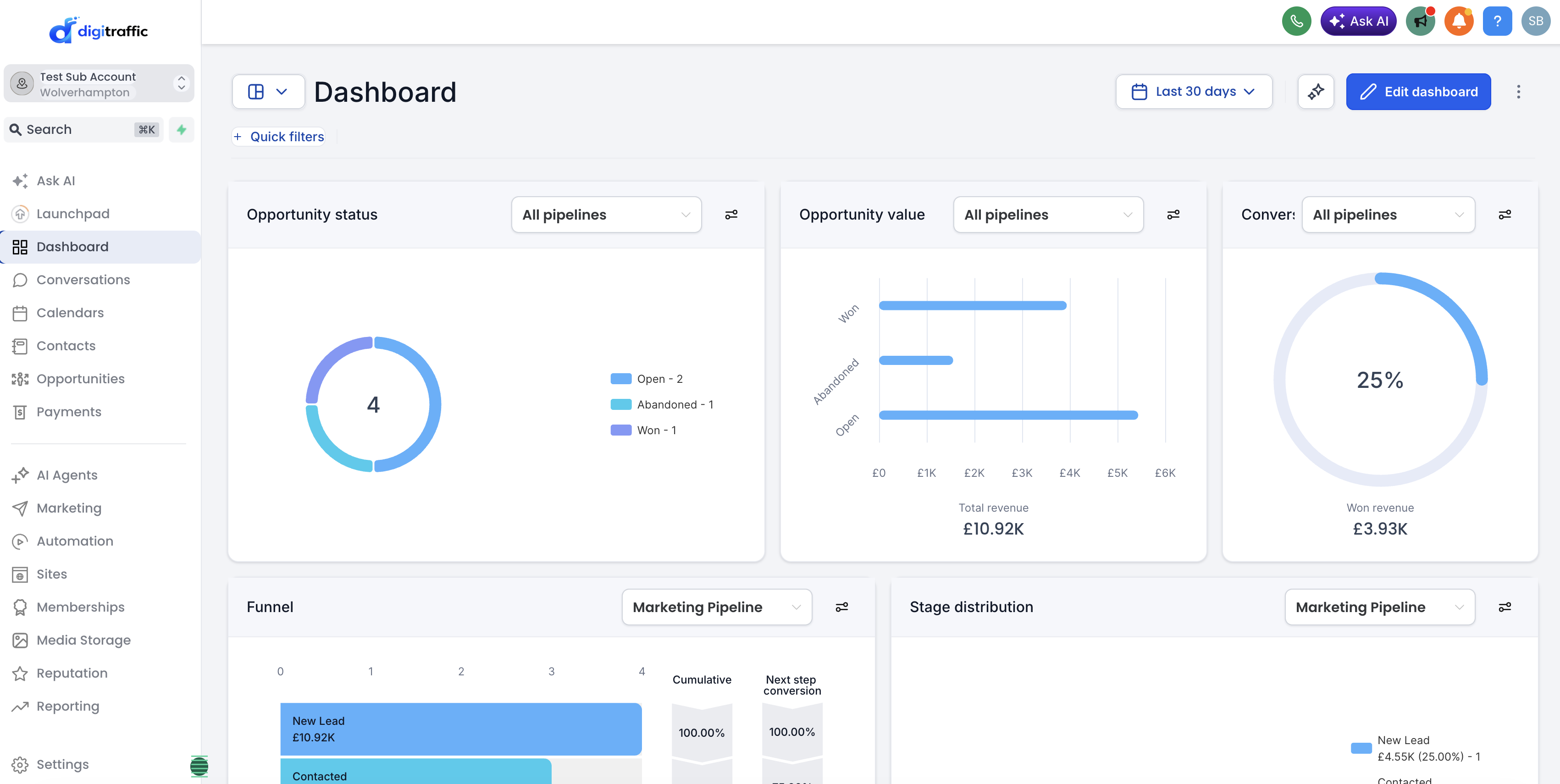Click the Abandoned bar in Opportunity value chart

(x=916, y=360)
